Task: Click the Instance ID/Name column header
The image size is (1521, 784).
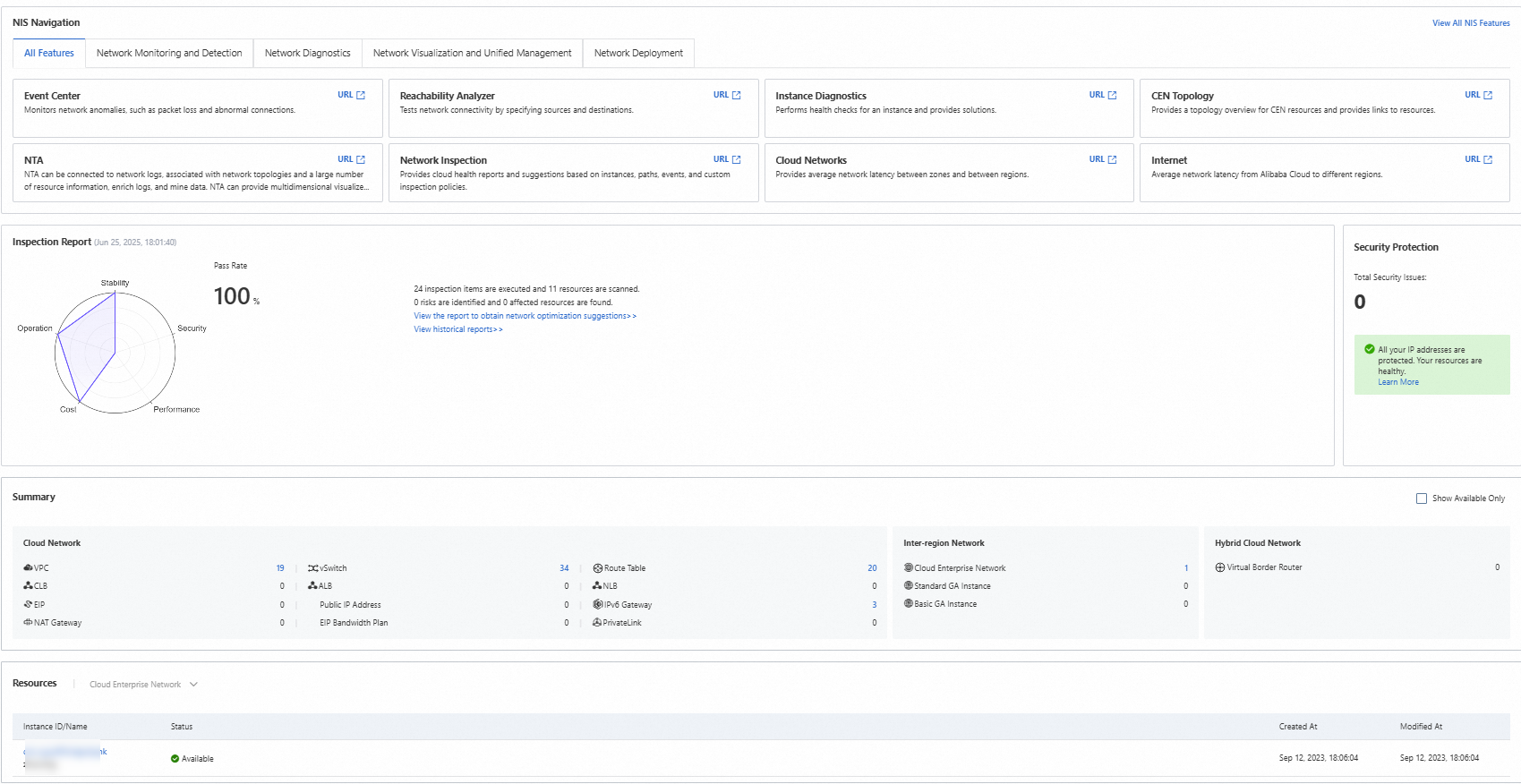Action: [x=56, y=727]
